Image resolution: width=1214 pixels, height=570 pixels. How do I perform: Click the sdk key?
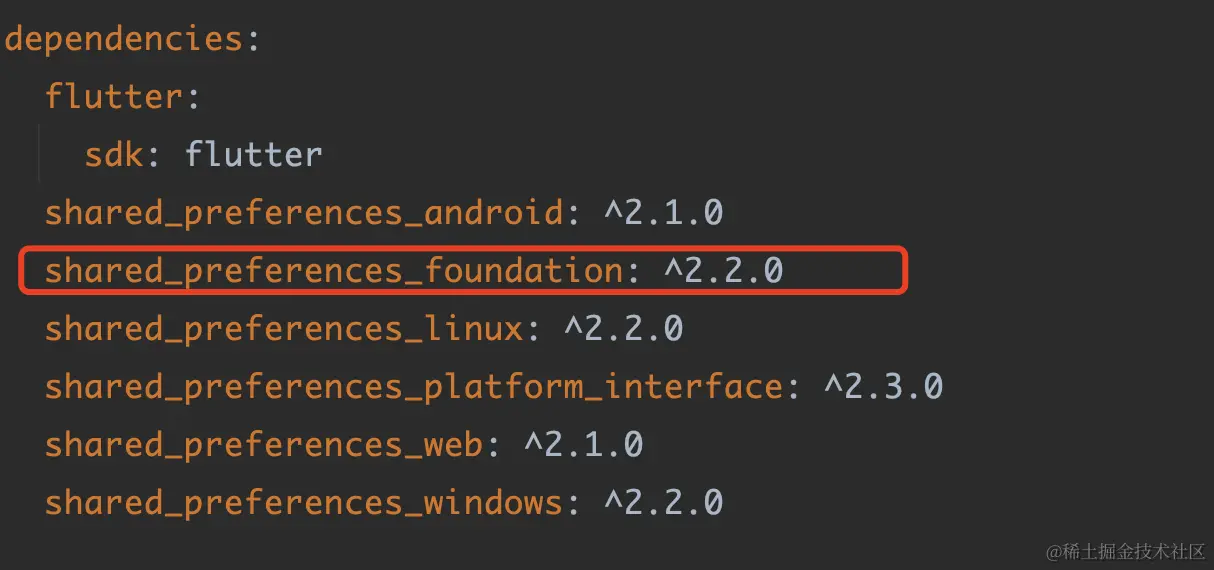(x=114, y=155)
